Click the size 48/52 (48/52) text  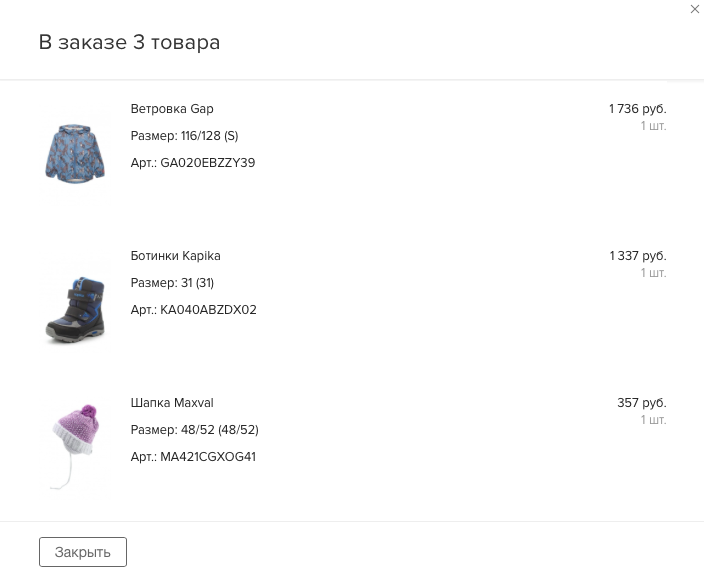coord(219,430)
